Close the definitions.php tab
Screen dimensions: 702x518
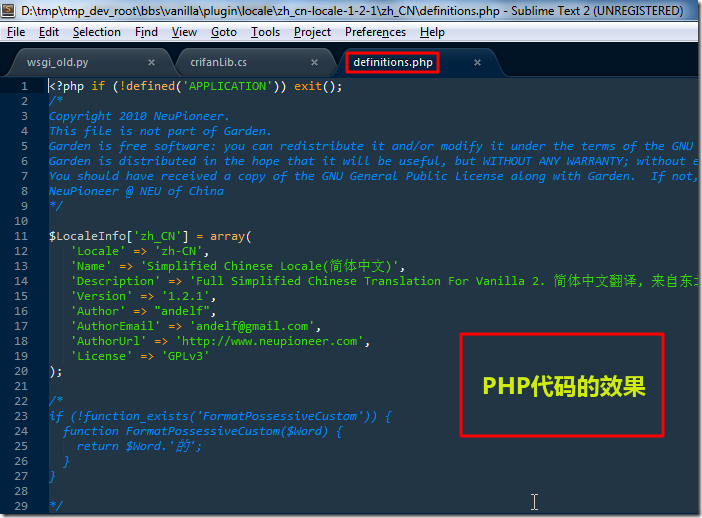[477, 63]
